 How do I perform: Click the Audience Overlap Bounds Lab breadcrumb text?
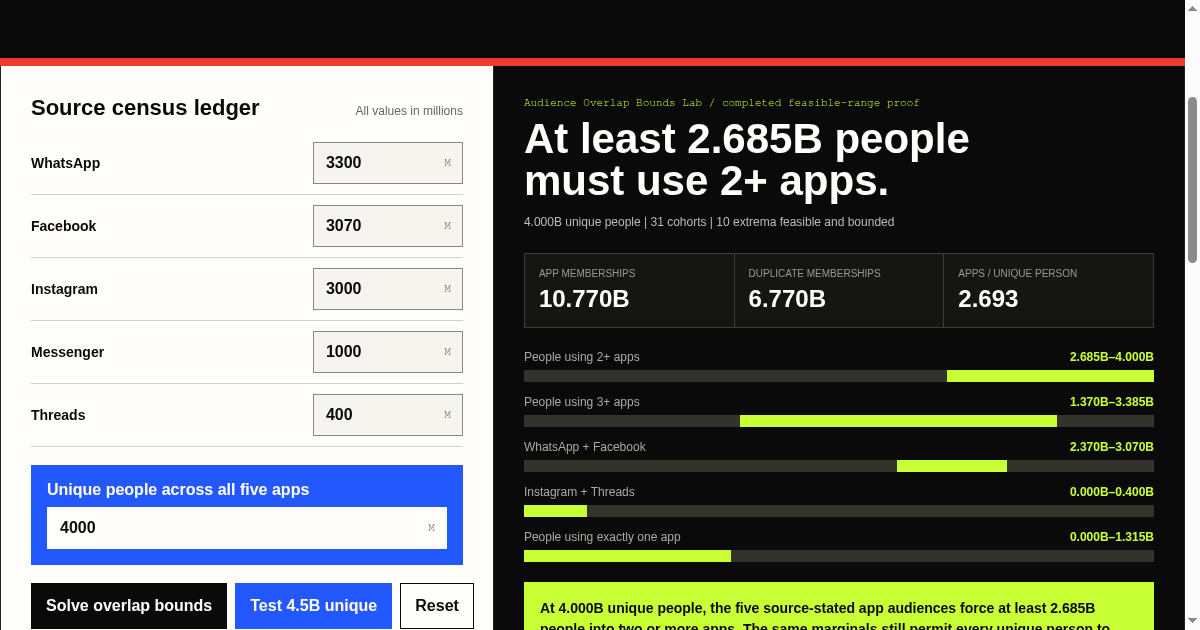point(722,103)
